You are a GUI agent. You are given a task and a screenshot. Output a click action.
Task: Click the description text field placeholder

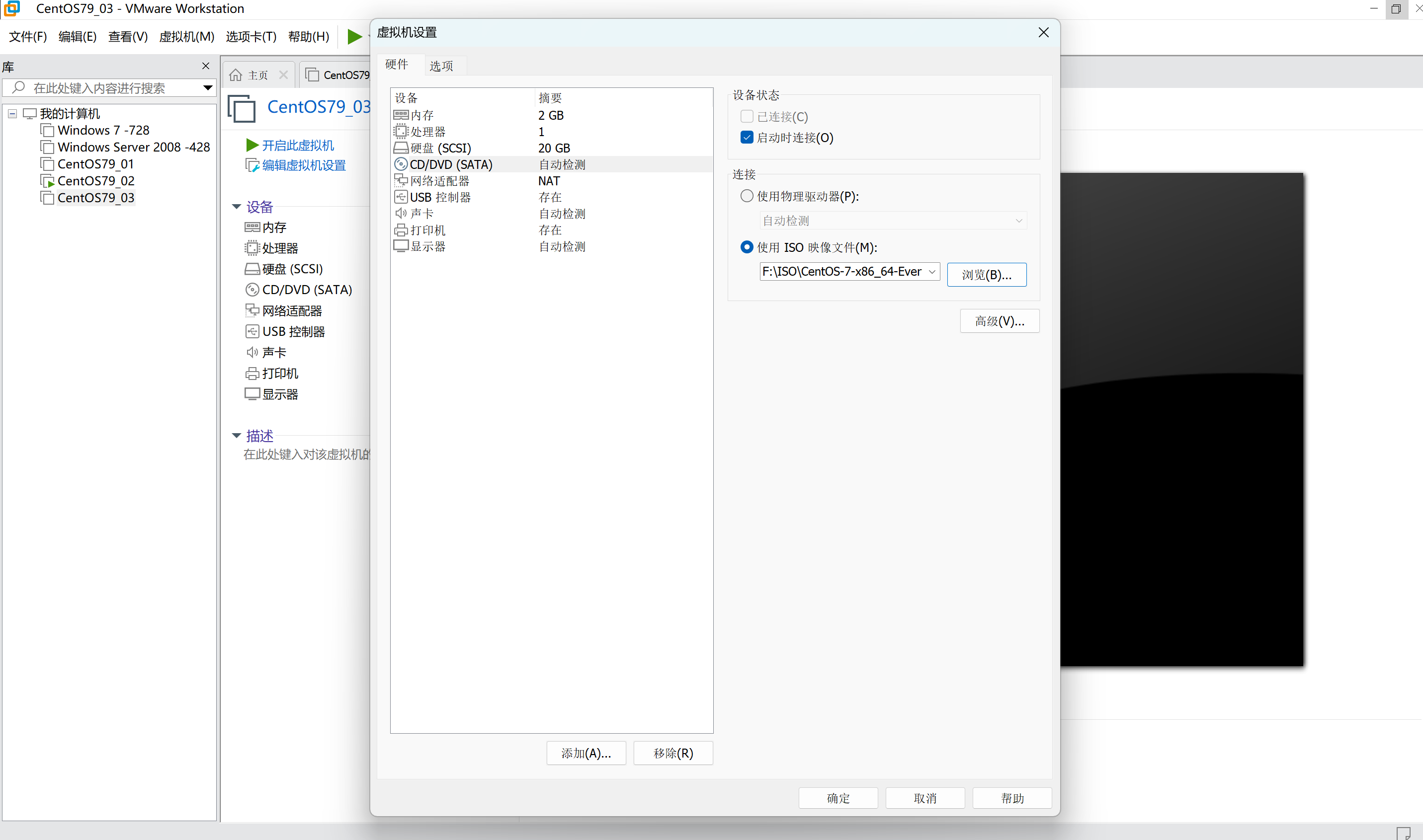(x=306, y=454)
